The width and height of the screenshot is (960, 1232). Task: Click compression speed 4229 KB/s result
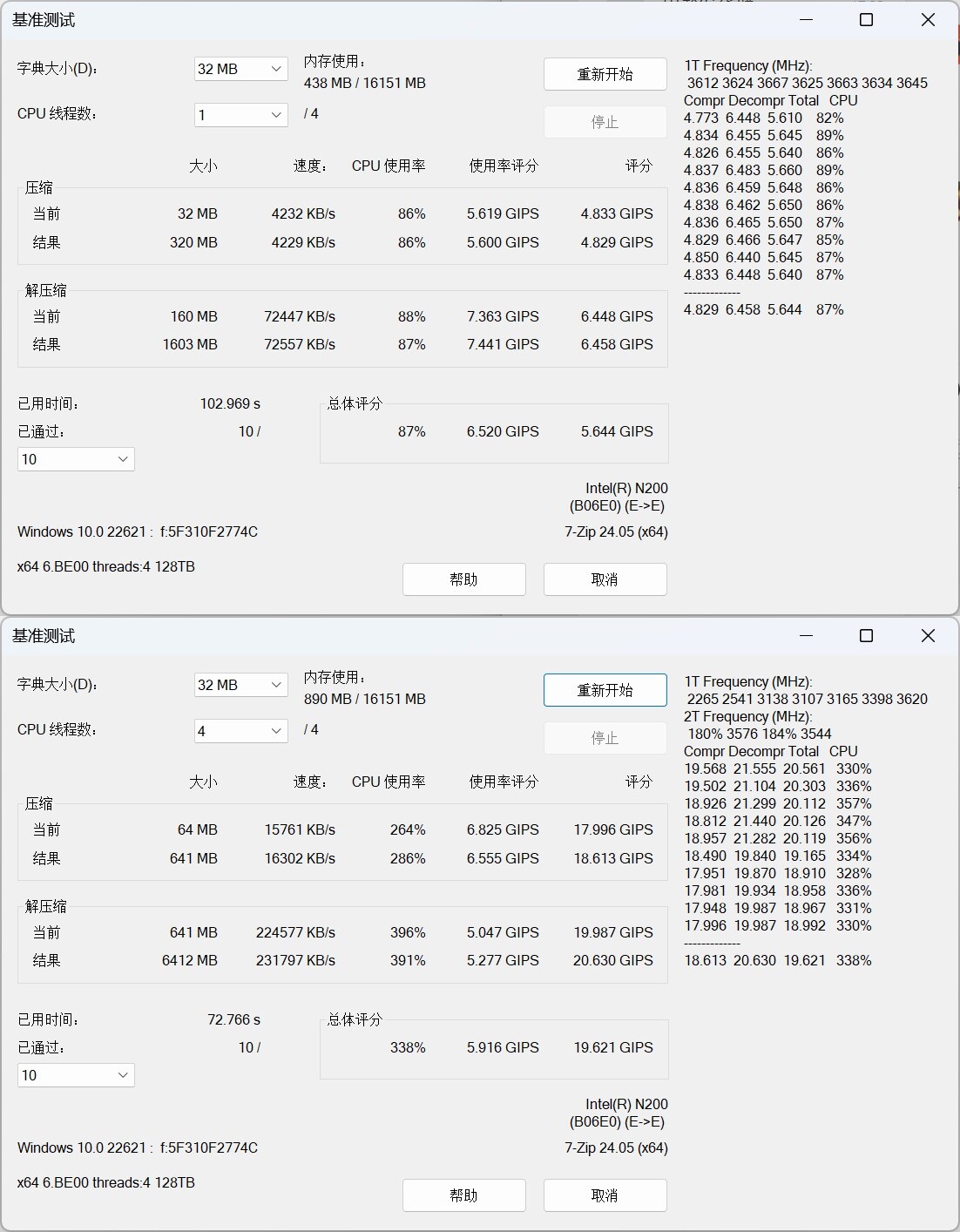tap(303, 242)
